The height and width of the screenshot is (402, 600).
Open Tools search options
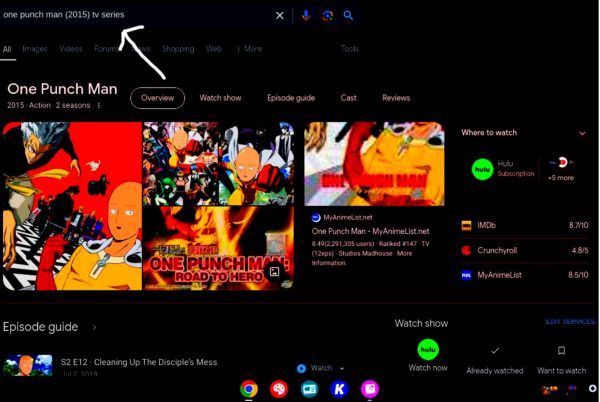[350, 49]
